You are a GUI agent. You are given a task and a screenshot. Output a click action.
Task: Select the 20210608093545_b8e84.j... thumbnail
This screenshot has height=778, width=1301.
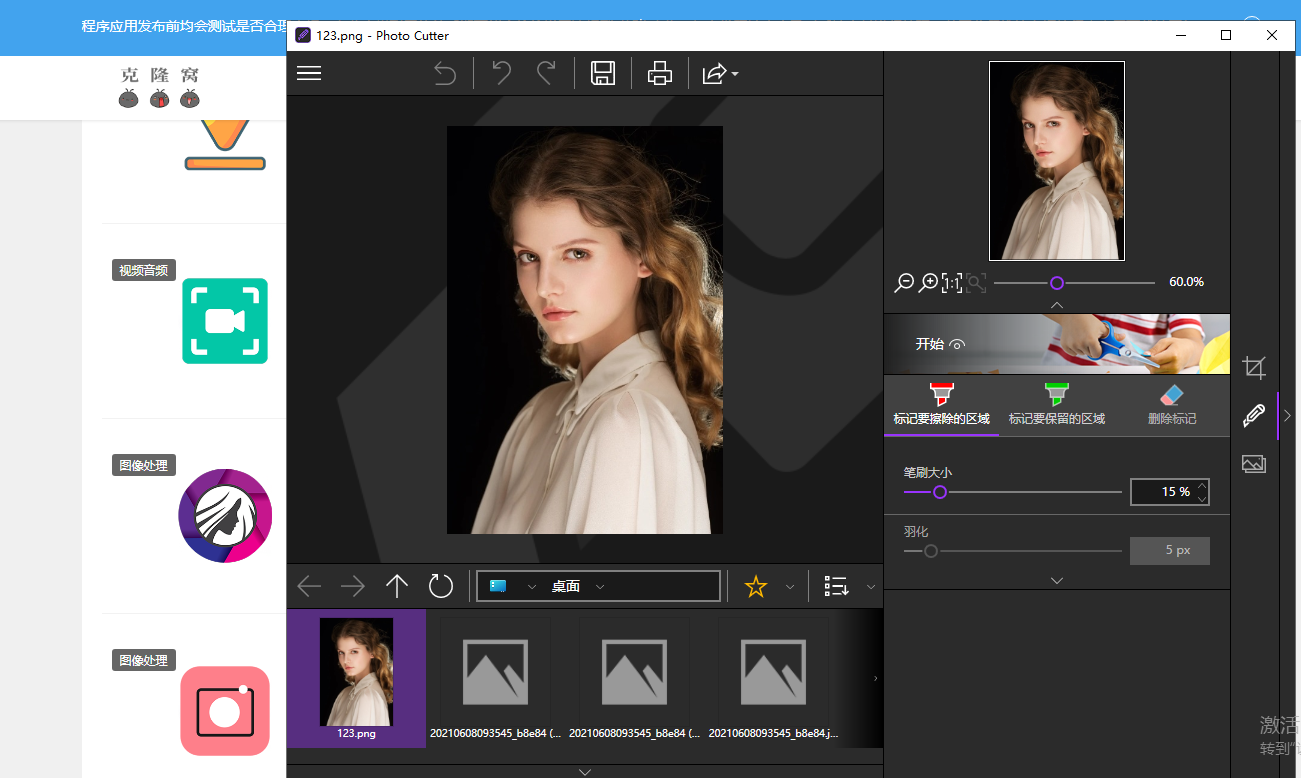coord(775,679)
